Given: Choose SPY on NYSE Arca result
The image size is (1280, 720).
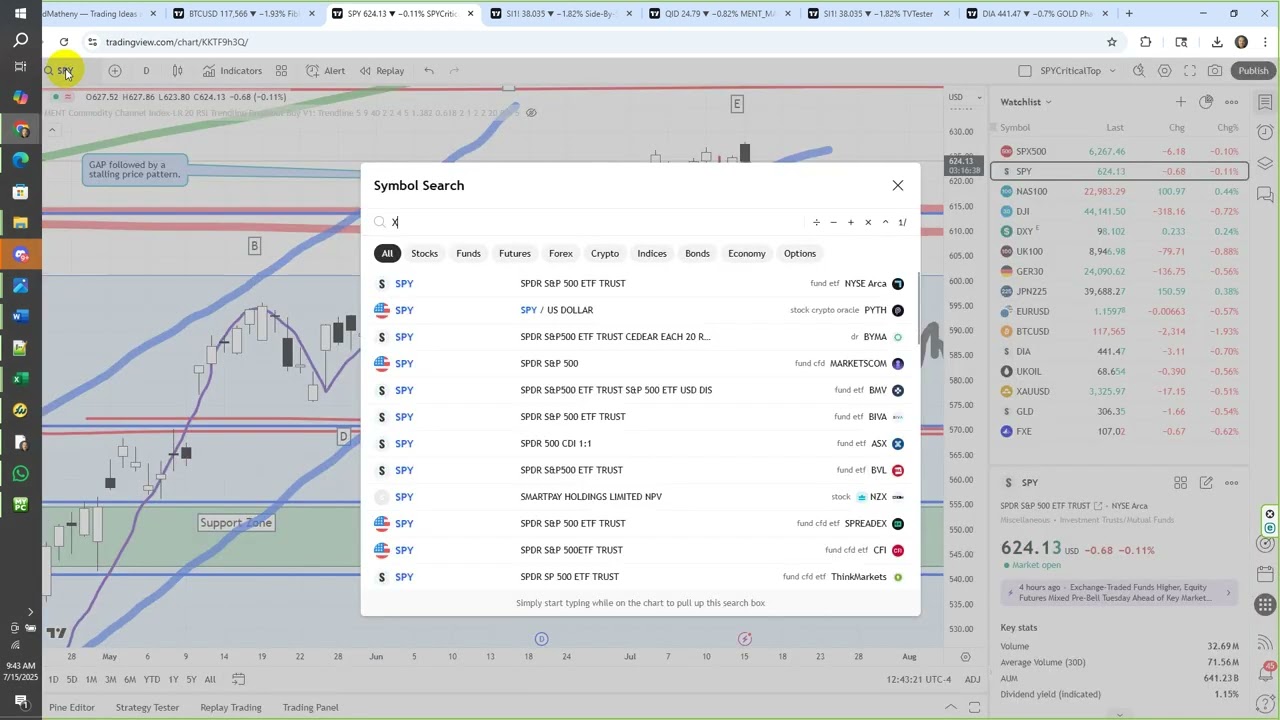Looking at the screenshot, I should tap(640, 283).
